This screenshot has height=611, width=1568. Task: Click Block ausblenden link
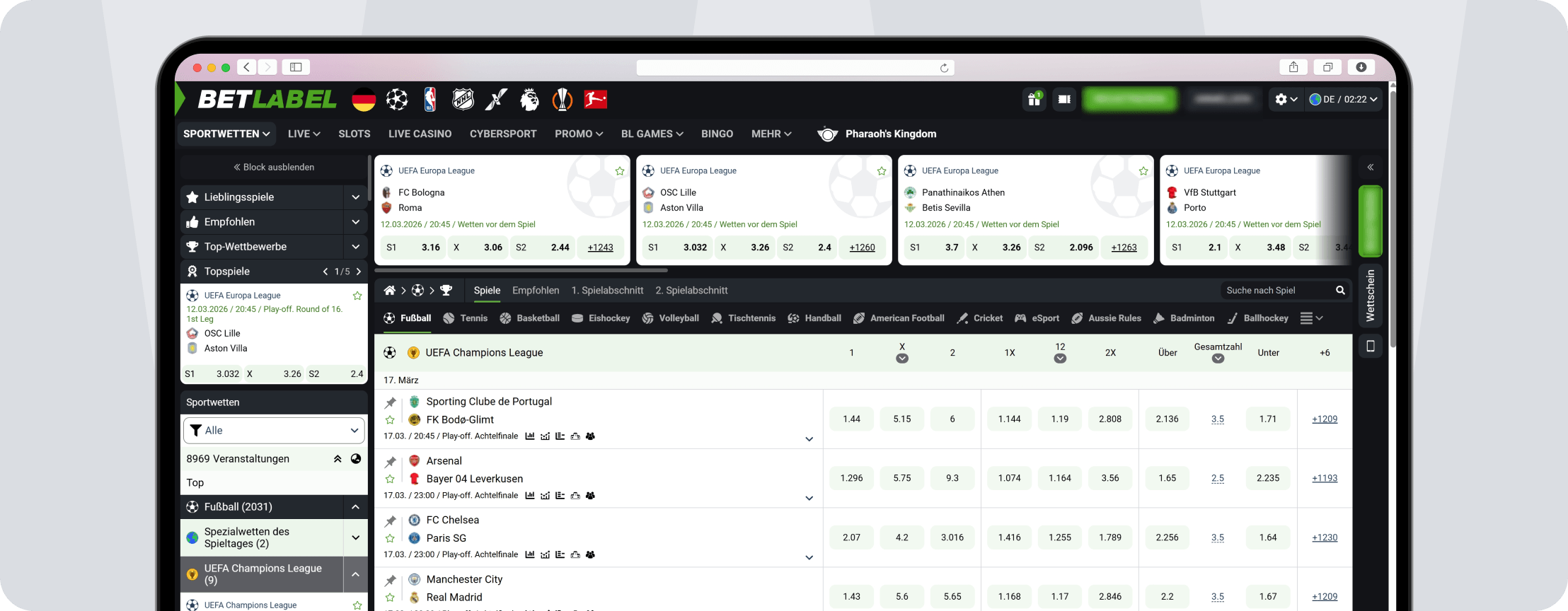point(274,168)
